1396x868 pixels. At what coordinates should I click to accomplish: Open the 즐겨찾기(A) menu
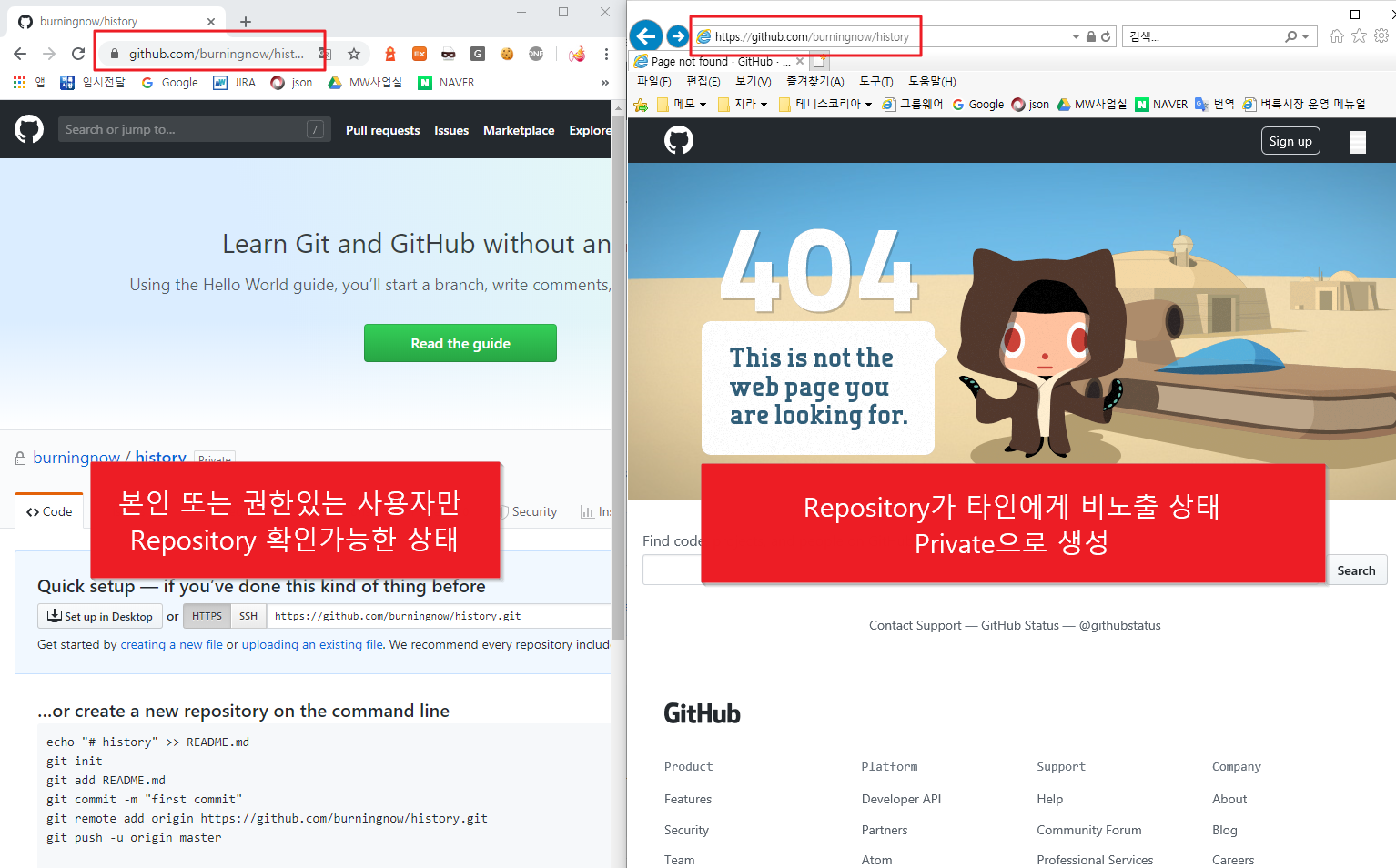815,82
